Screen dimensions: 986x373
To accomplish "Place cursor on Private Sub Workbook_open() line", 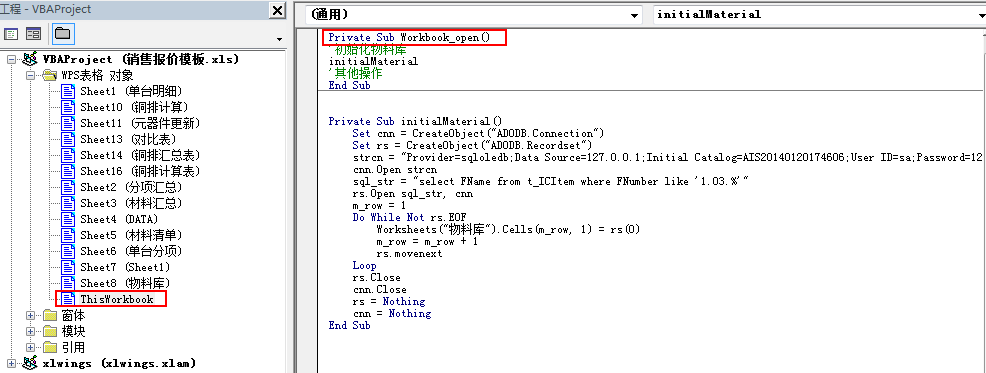I will pyautogui.click(x=409, y=38).
